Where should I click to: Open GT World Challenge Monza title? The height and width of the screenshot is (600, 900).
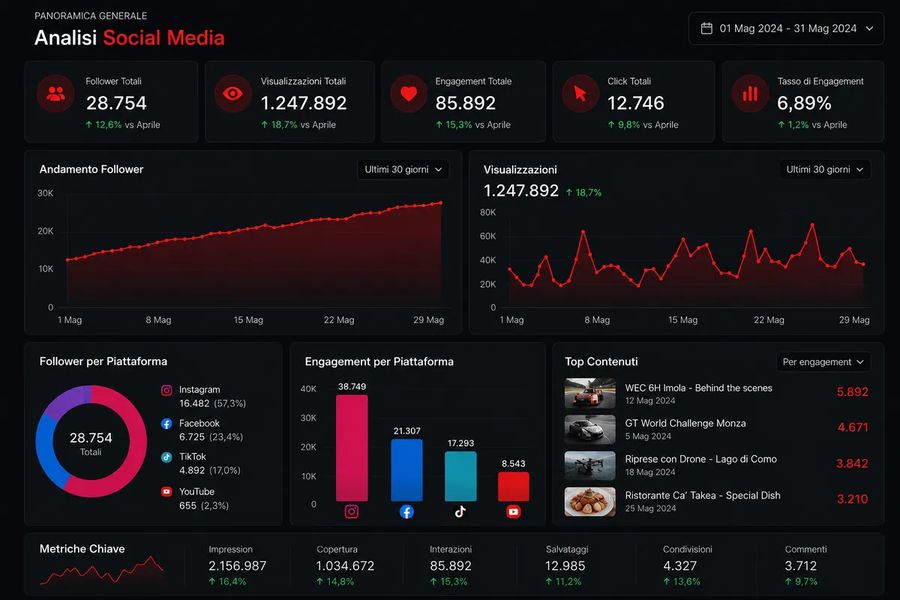click(x=685, y=423)
